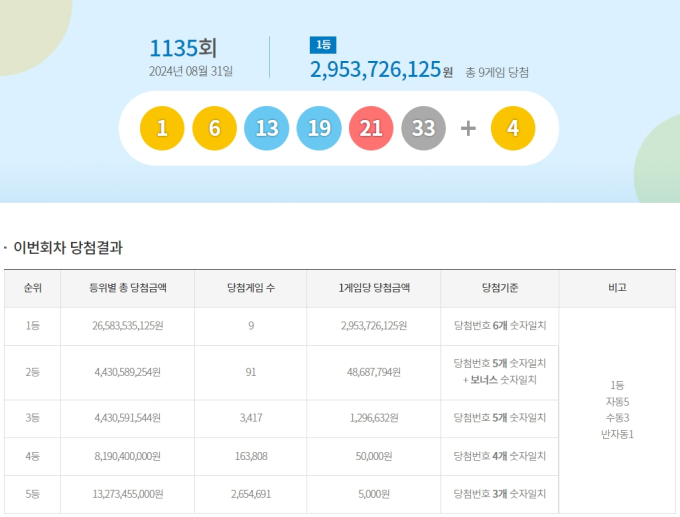Screen dimensions: 680x517
Task: Click the total prize 8,190,400,000원
Action: click(x=128, y=456)
